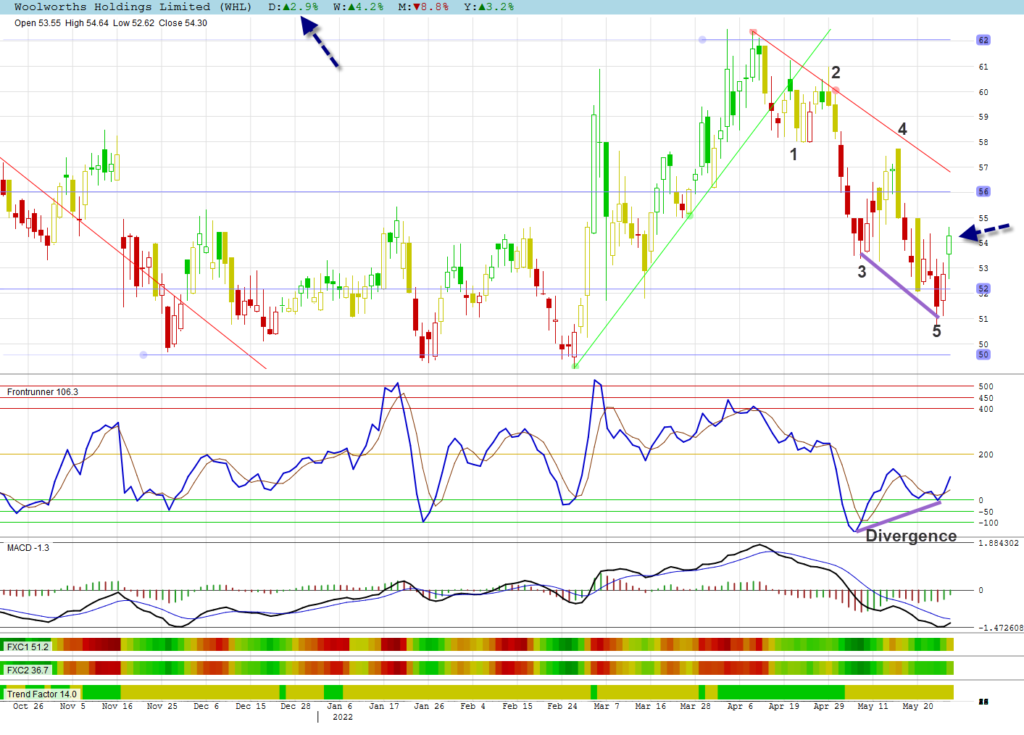
Task: Click the Jan 6 date label
Action: 340,706
